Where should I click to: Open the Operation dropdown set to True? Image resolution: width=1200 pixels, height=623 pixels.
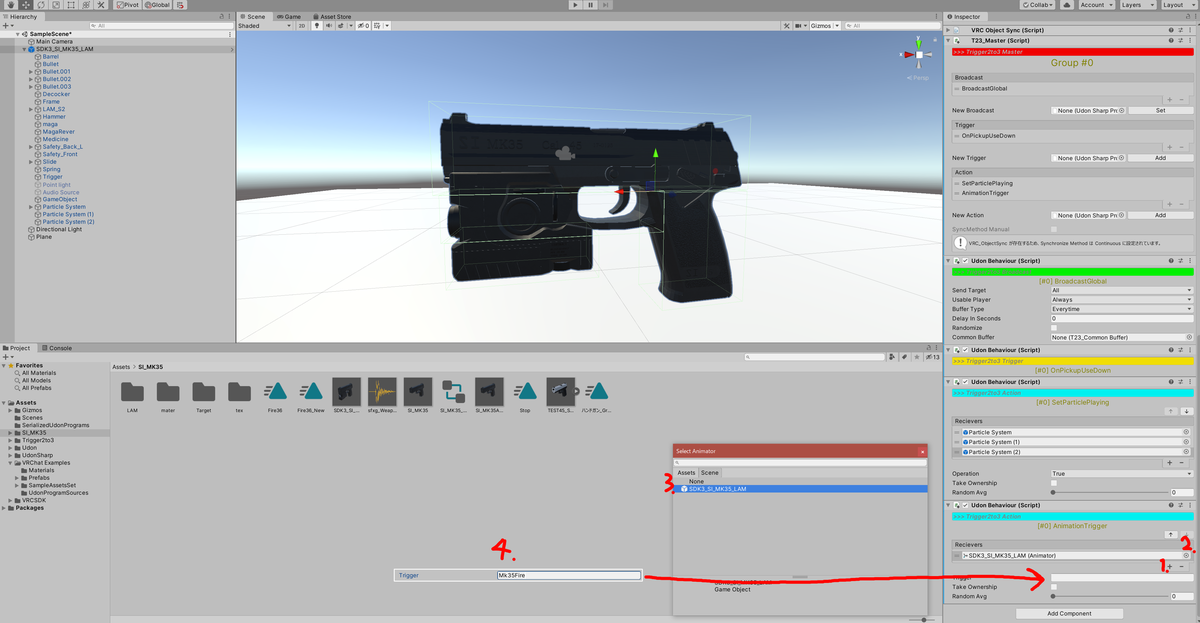pos(1121,474)
